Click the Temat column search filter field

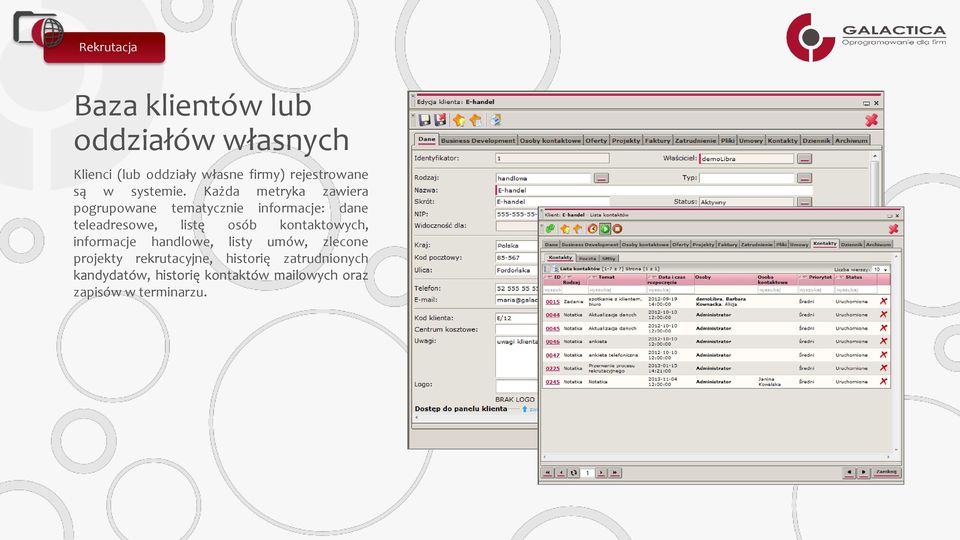tap(617, 290)
